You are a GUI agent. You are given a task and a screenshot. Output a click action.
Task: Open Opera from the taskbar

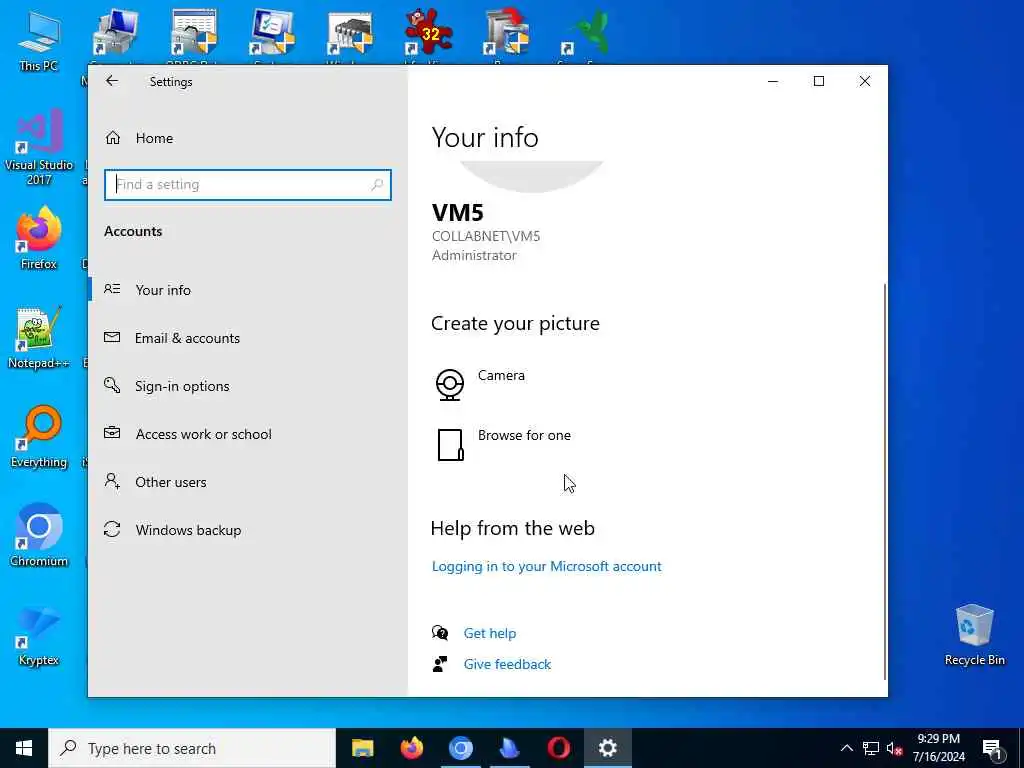[558, 748]
